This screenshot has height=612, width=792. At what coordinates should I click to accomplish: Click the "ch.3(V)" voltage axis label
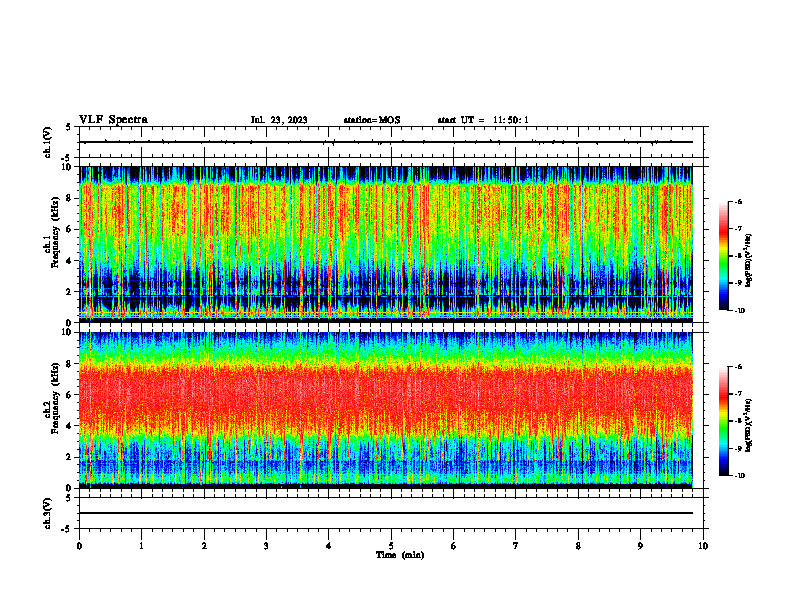(47, 513)
